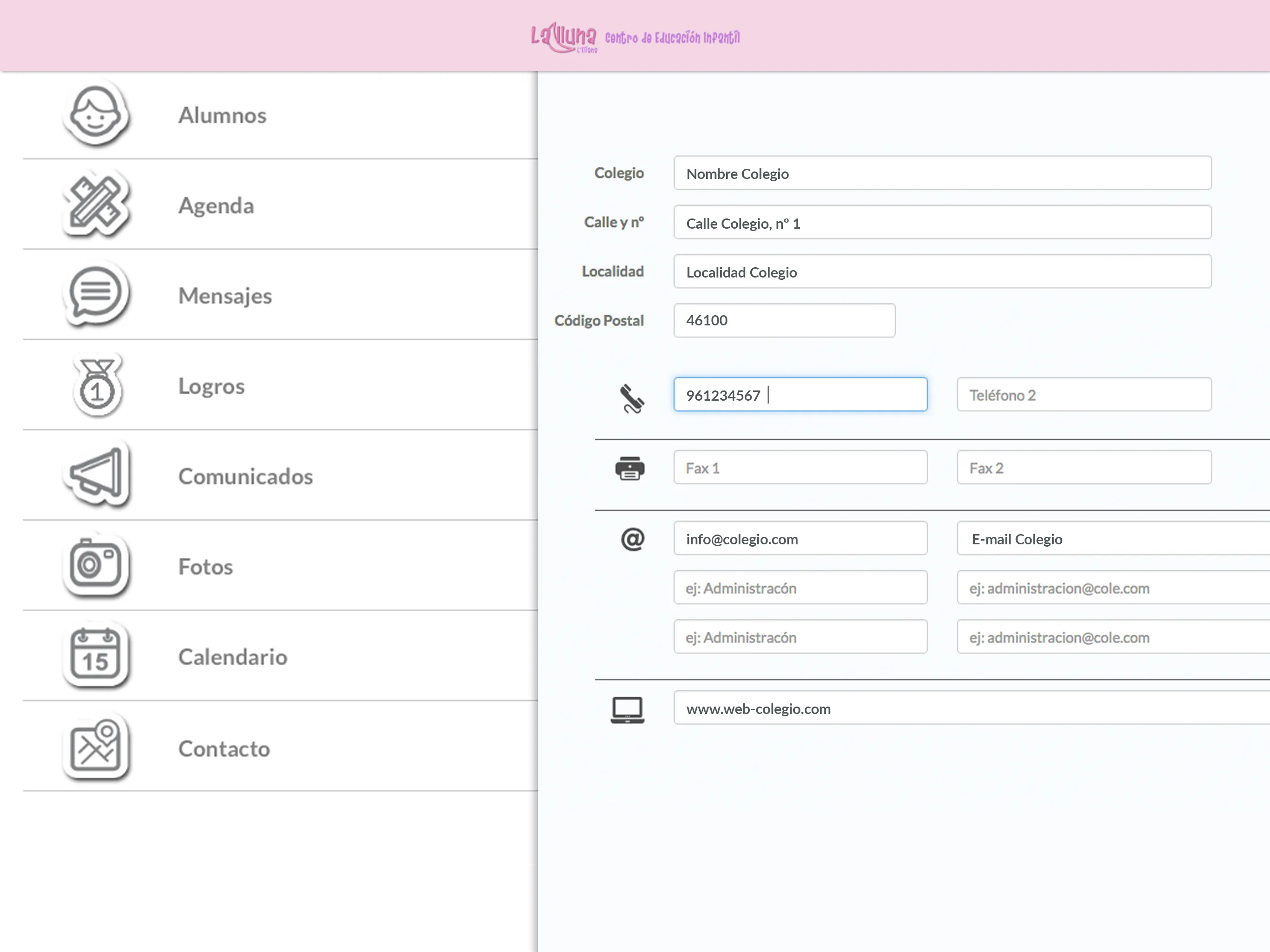Edit the www.web-colegio.com website field
1270x952 pixels.
click(972, 707)
